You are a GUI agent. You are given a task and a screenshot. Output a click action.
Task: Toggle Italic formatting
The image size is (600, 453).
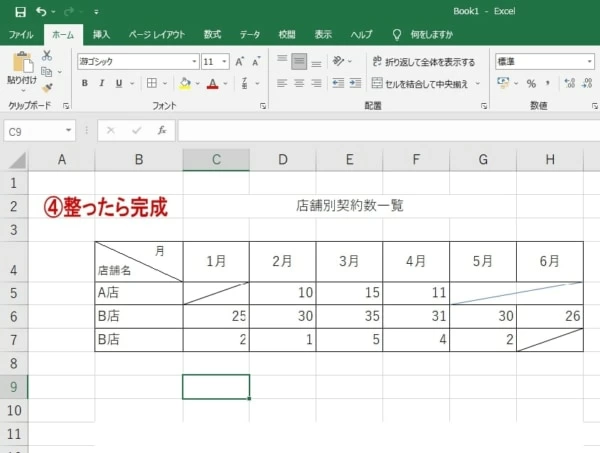[x=102, y=83]
